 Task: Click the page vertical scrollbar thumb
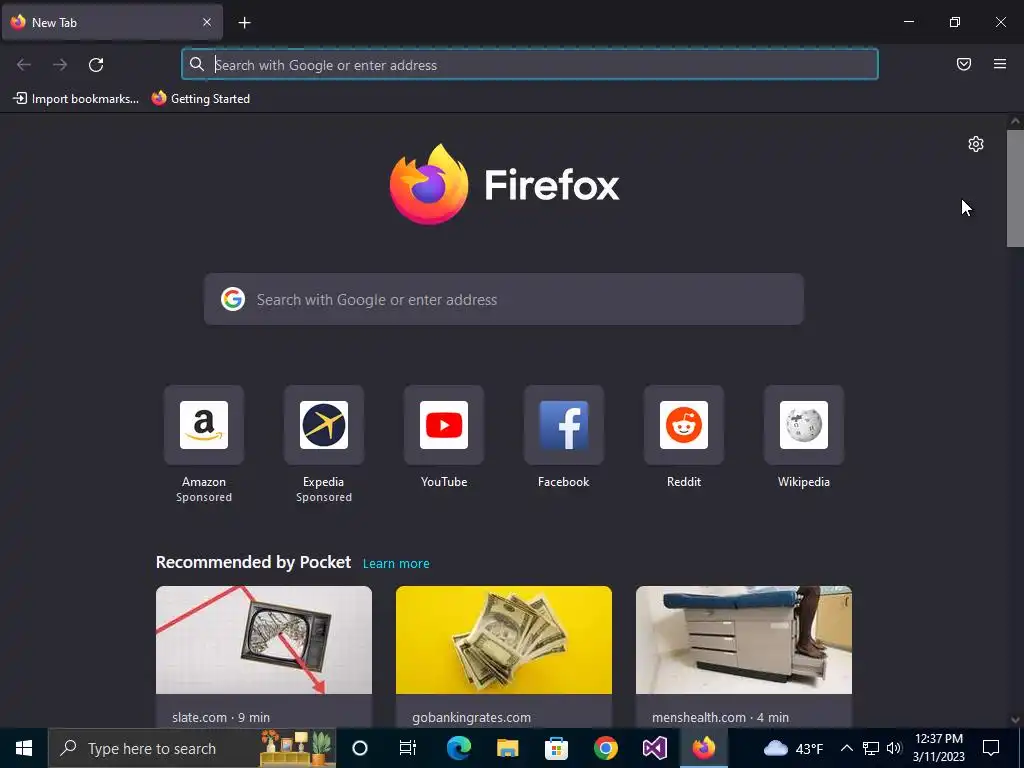coord(1015,188)
